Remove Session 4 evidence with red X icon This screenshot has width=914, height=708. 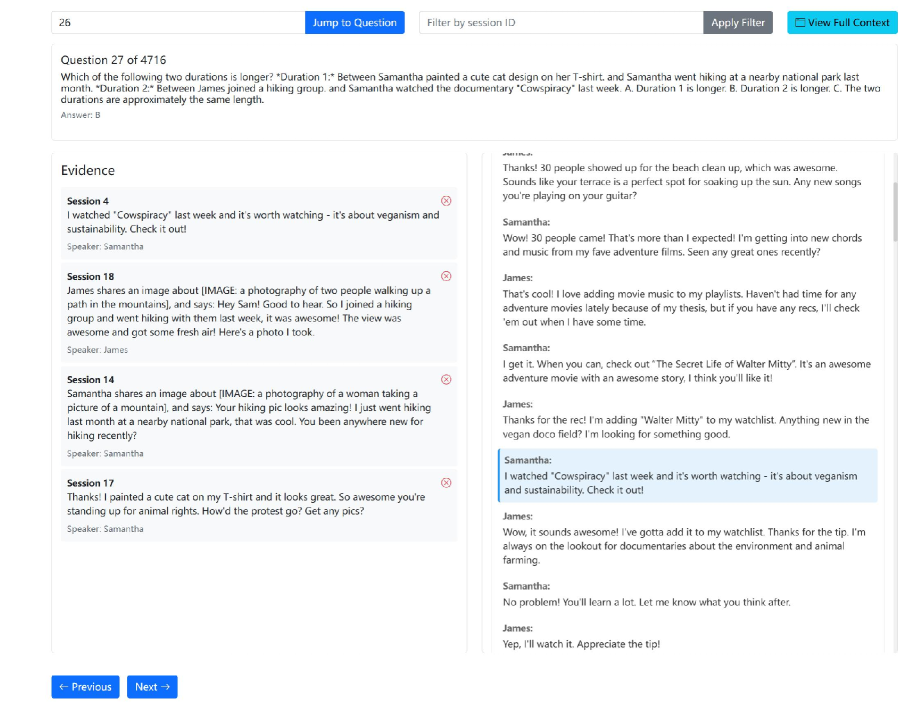(446, 201)
